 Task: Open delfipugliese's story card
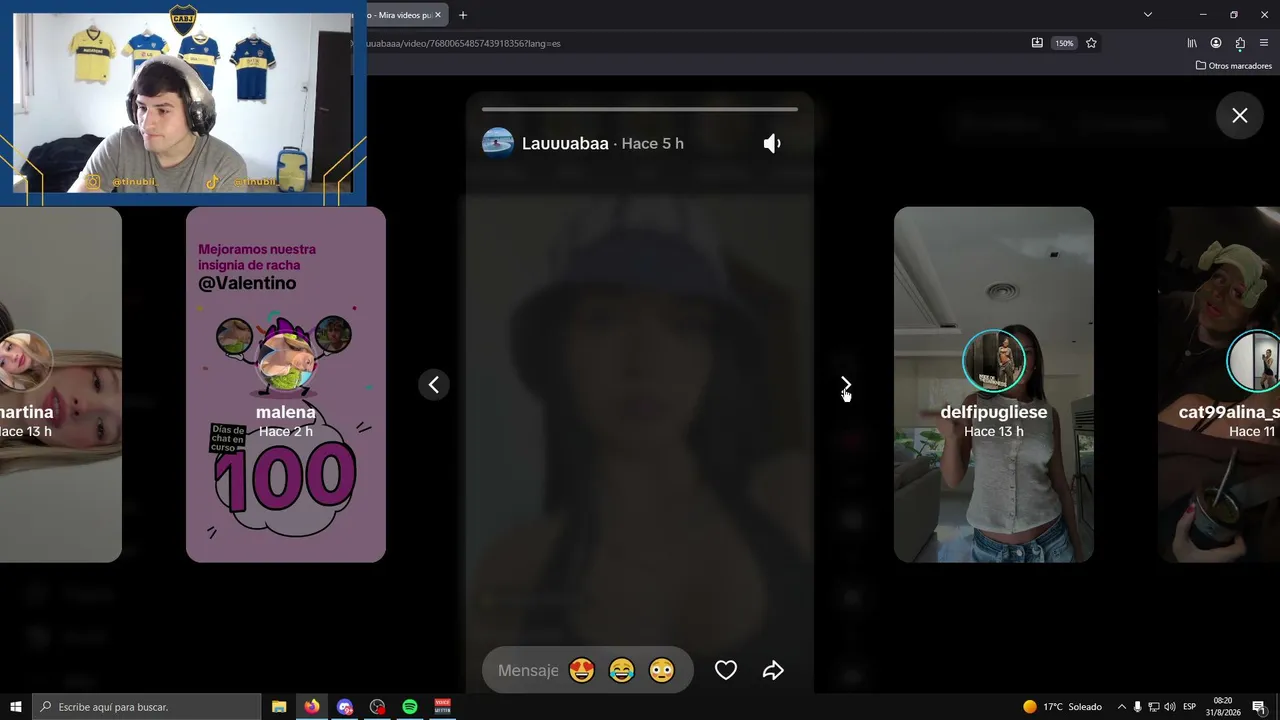click(994, 384)
